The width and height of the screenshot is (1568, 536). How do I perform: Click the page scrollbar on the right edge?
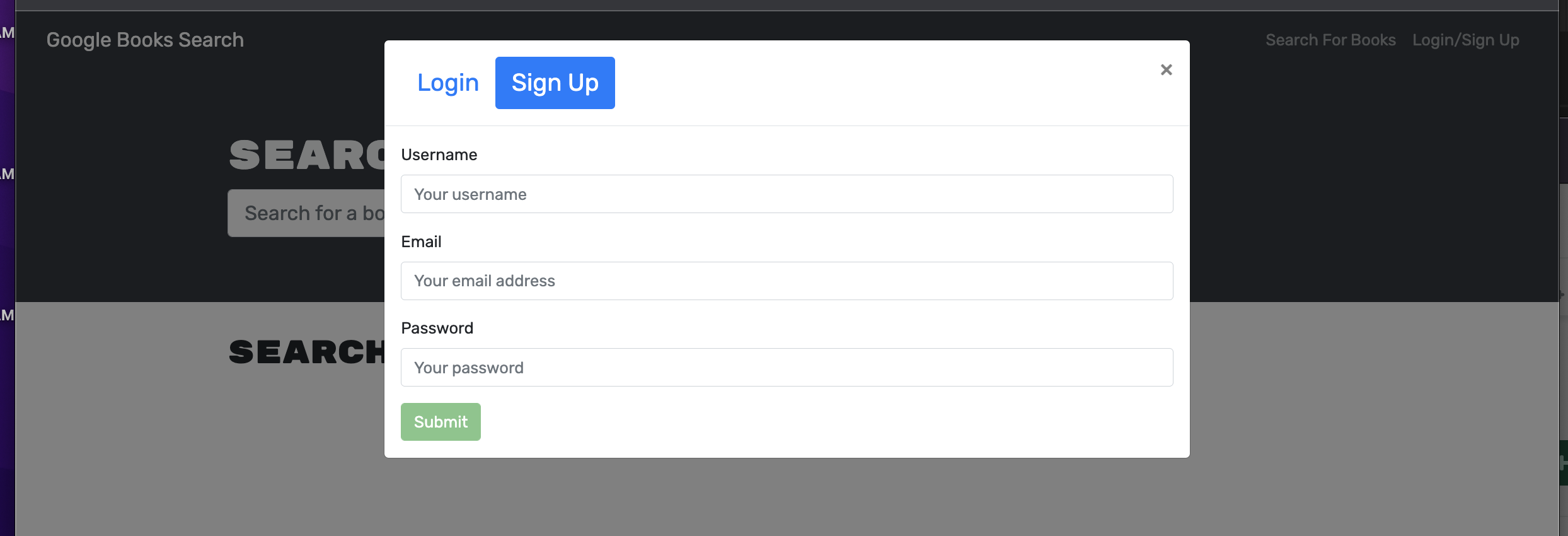(x=1564, y=252)
